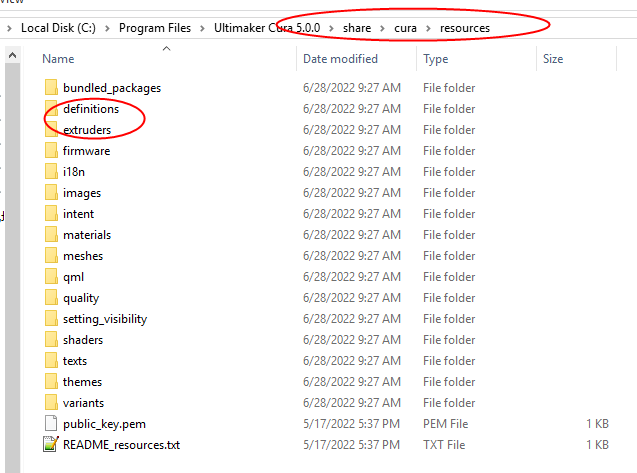Select the public_key.pem file icon
Image resolution: width=637 pixels, height=473 pixels.
tap(51, 424)
